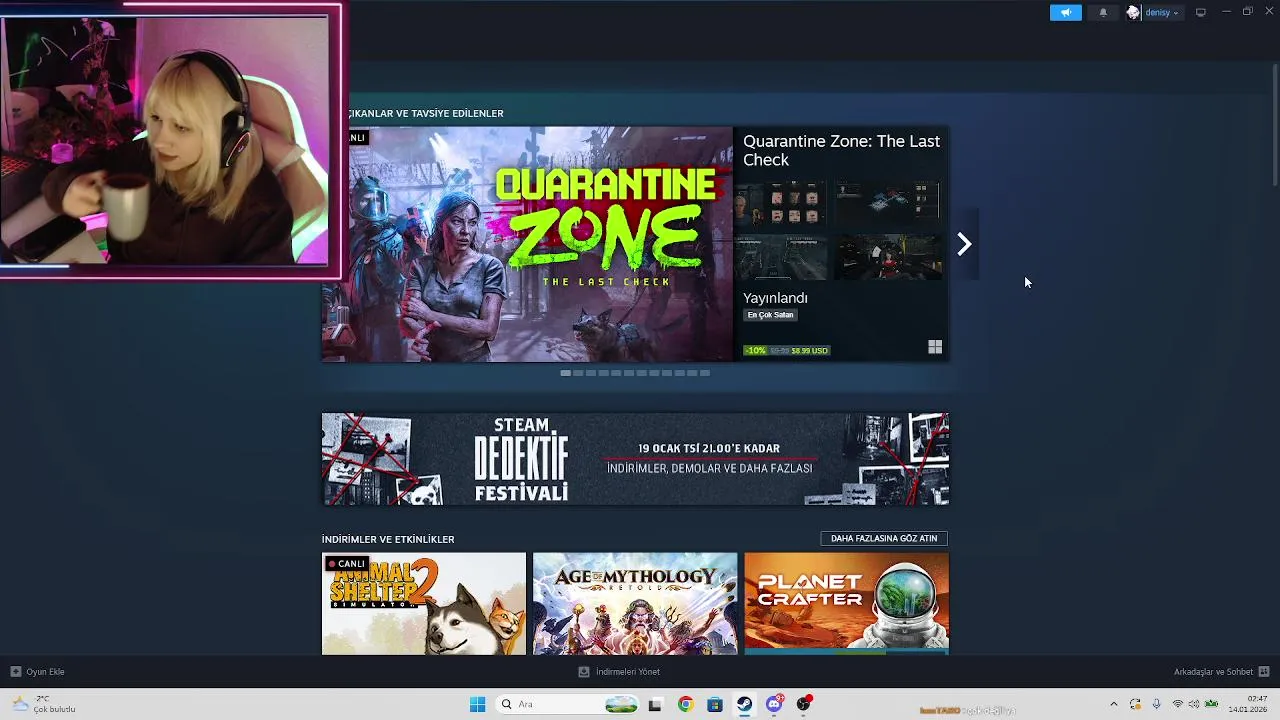Click the En Çok Satan tag
Image resolution: width=1280 pixels, height=720 pixels.
pos(770,315)
